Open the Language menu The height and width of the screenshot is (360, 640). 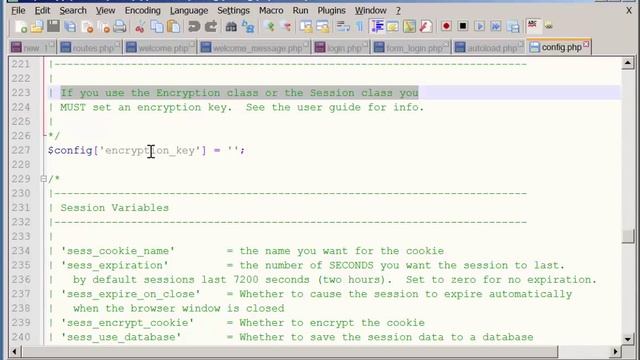[x=189, y=10]
